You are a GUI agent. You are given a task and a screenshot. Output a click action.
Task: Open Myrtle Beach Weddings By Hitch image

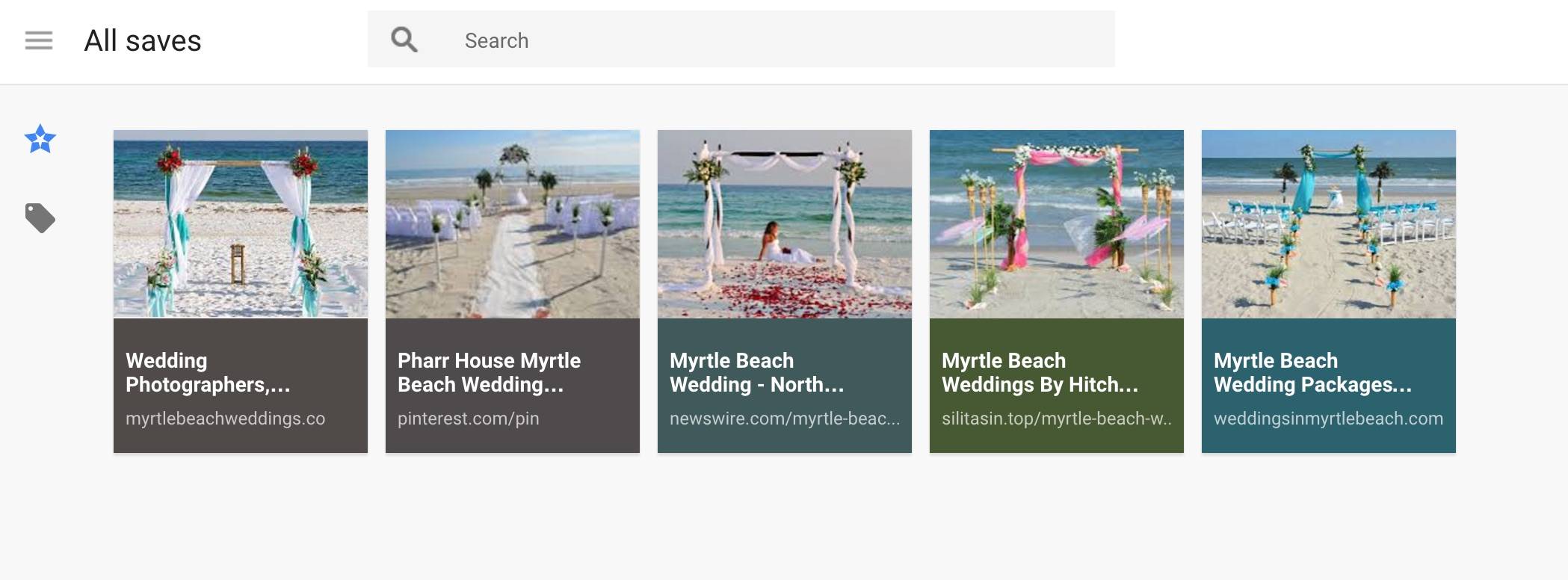coord(1057,224)
